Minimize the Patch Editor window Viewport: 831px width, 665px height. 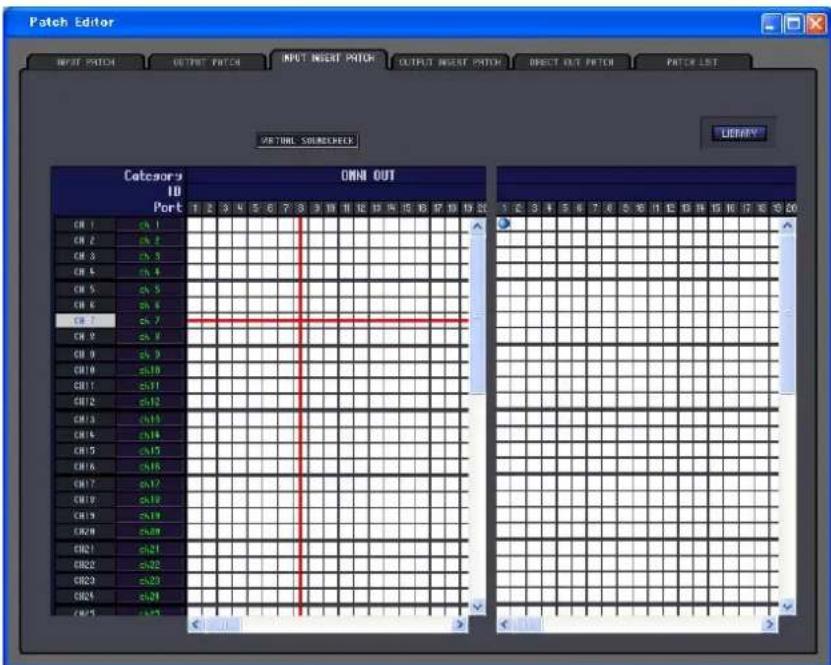coord(770,24)
